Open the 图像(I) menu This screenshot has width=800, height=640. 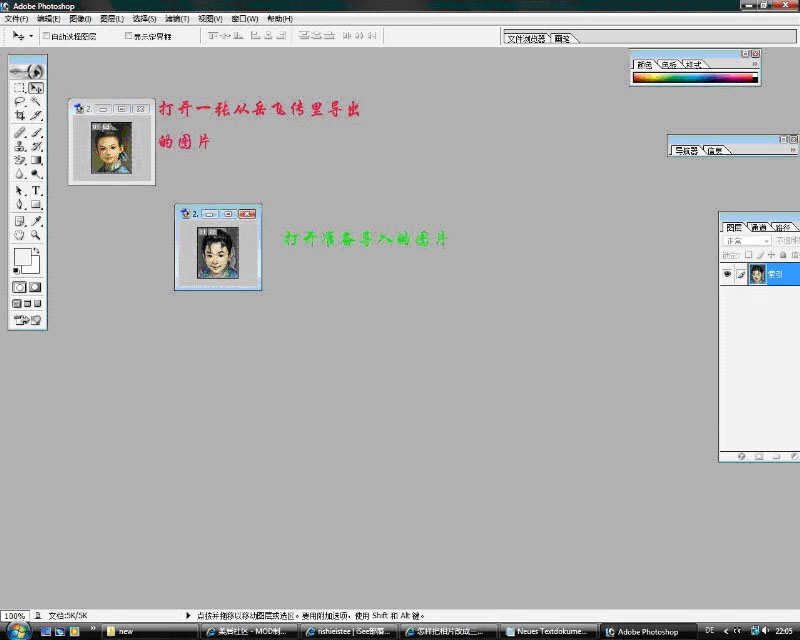point(80,19)
